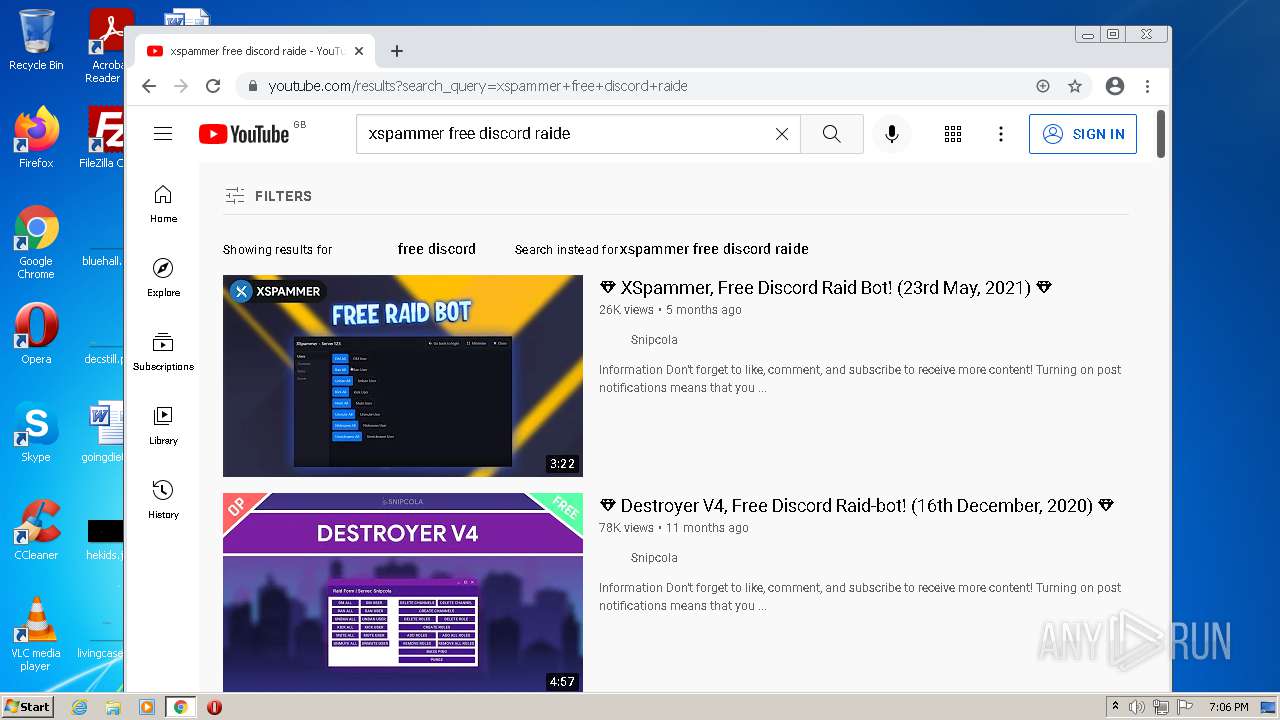Screen dimensions: 1280x720
Task: Open Recycle Bin on desktop
Action: click(35, 40)
